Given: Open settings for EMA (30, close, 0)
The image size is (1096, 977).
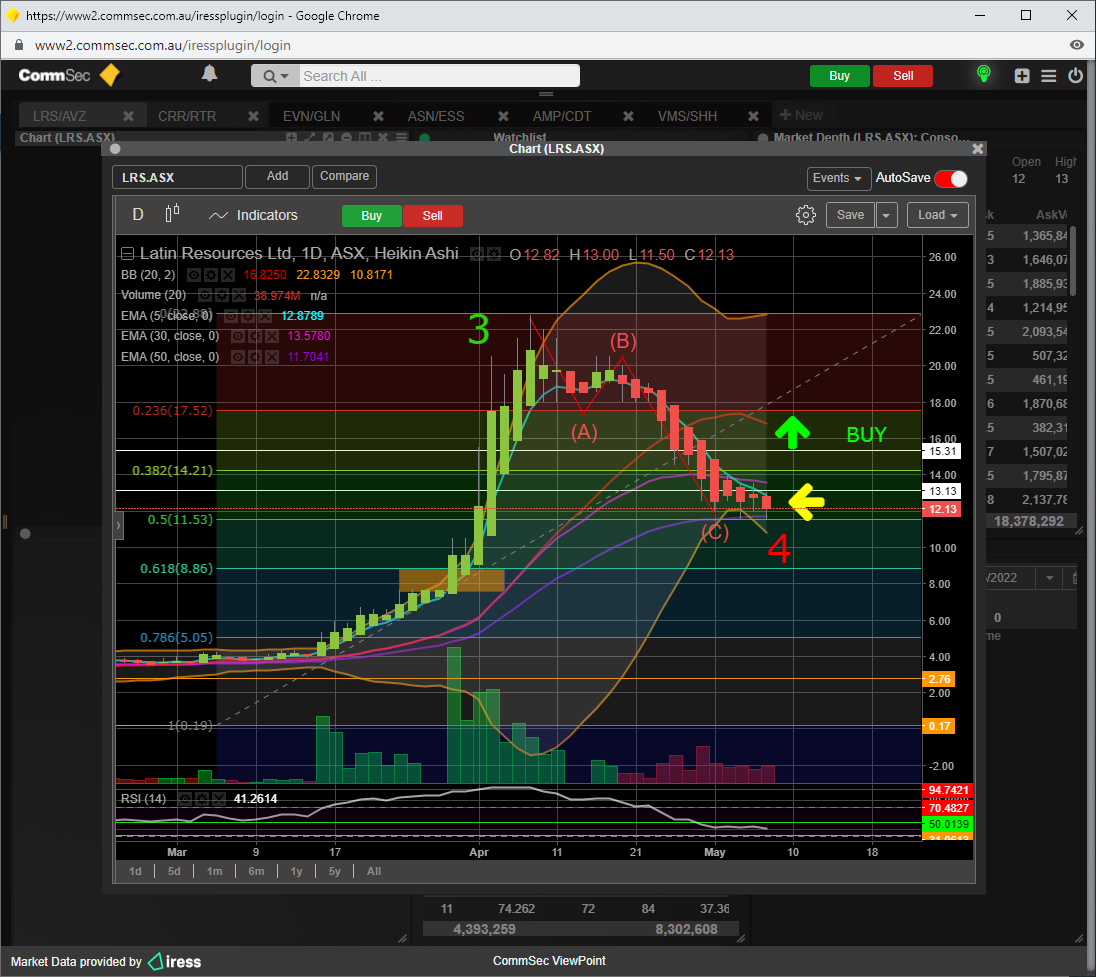Looking at the screenshot, I should point(255,336).
